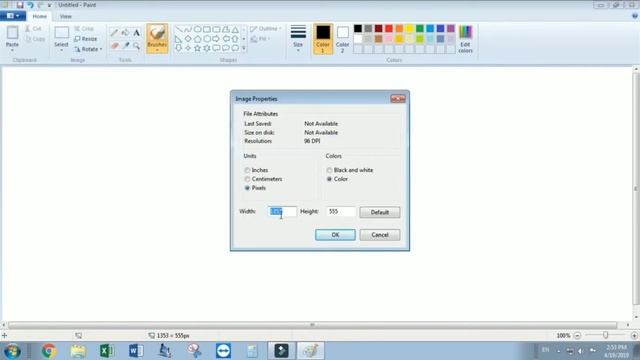Select the Pixels unit option

point(255,188)
